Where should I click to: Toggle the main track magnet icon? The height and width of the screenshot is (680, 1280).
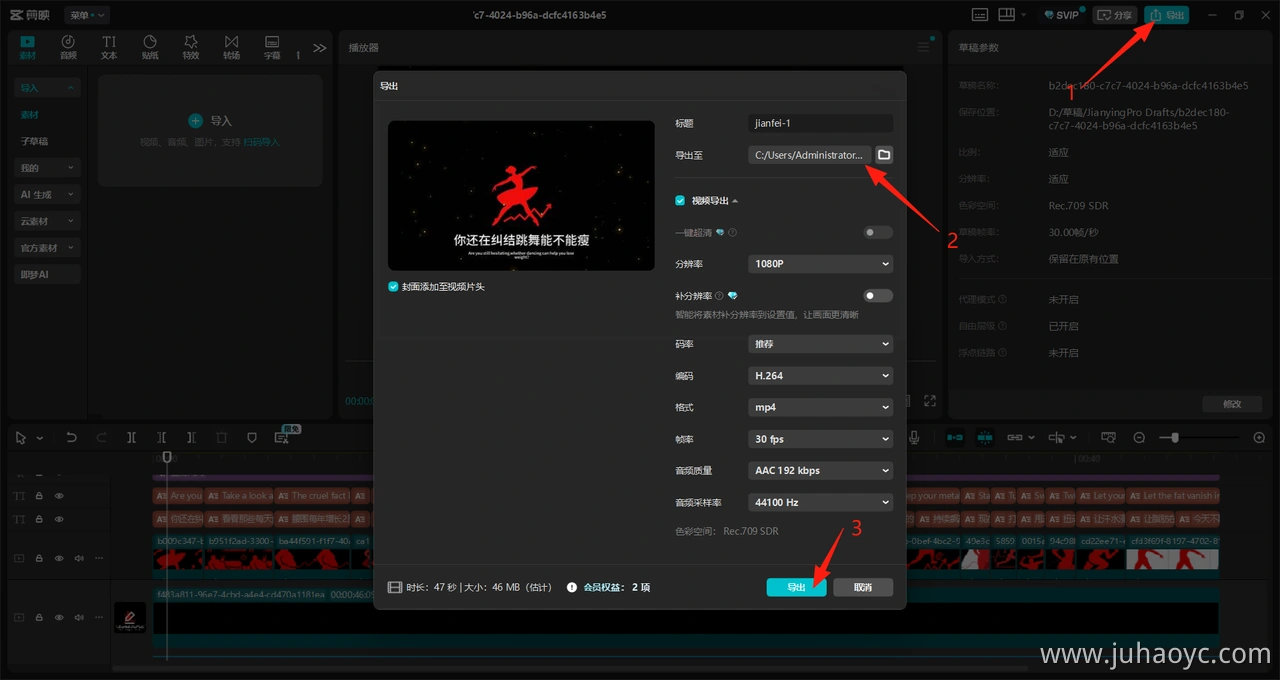pyautogui.click(x=955, y=438)
